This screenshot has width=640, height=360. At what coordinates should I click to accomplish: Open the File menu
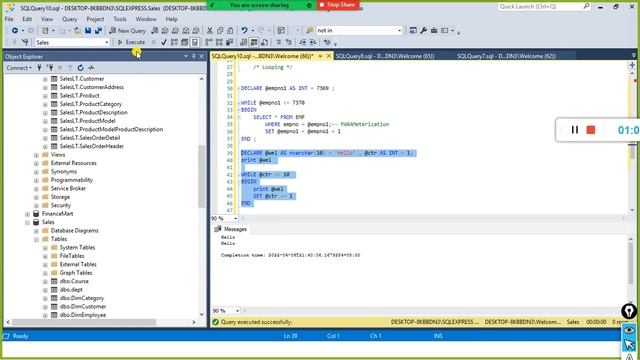[x=9, y=19]
